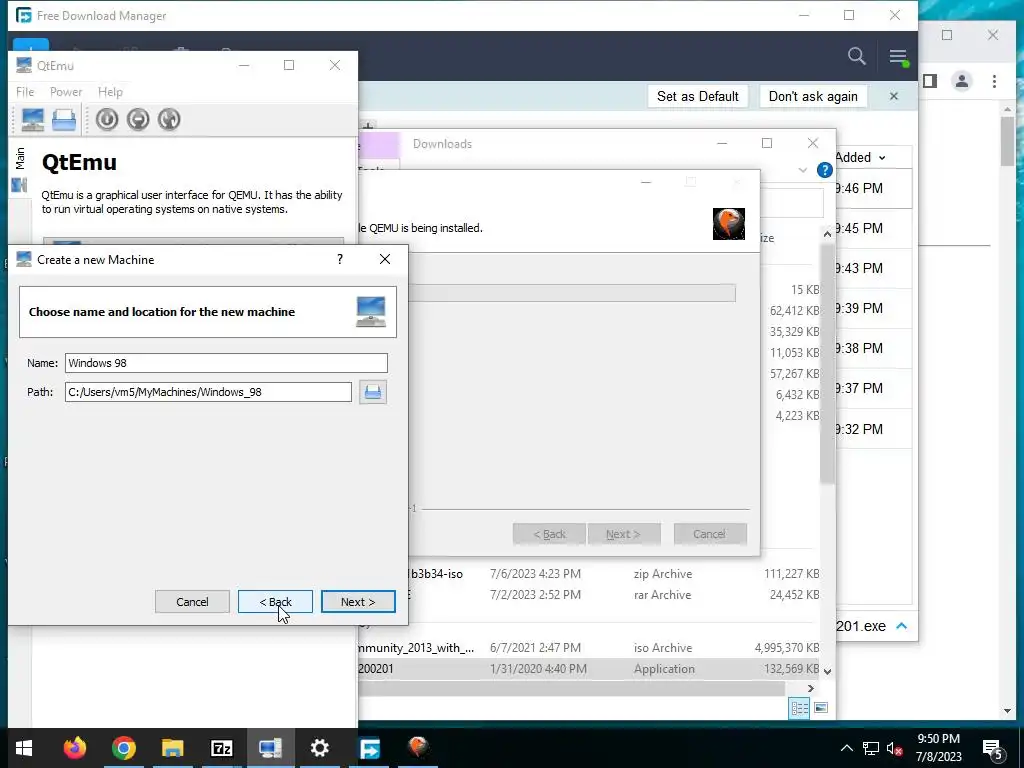Screen dimensions: 1024x768
Task: Switch to QEMU installer taskbar icon
Action: coord(419,748)
